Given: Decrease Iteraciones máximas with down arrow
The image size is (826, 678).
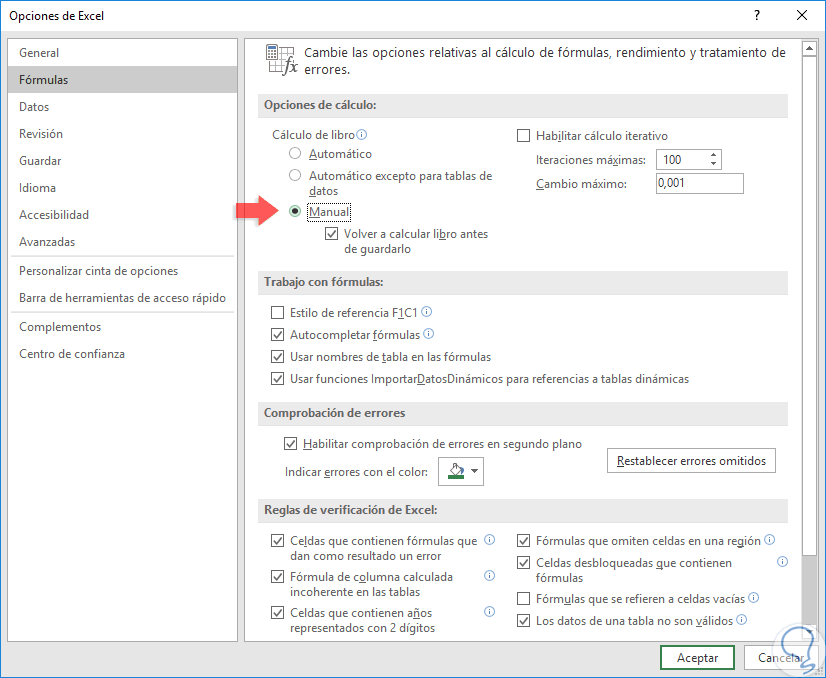Looking at the screenshot, I should (713, 164).
